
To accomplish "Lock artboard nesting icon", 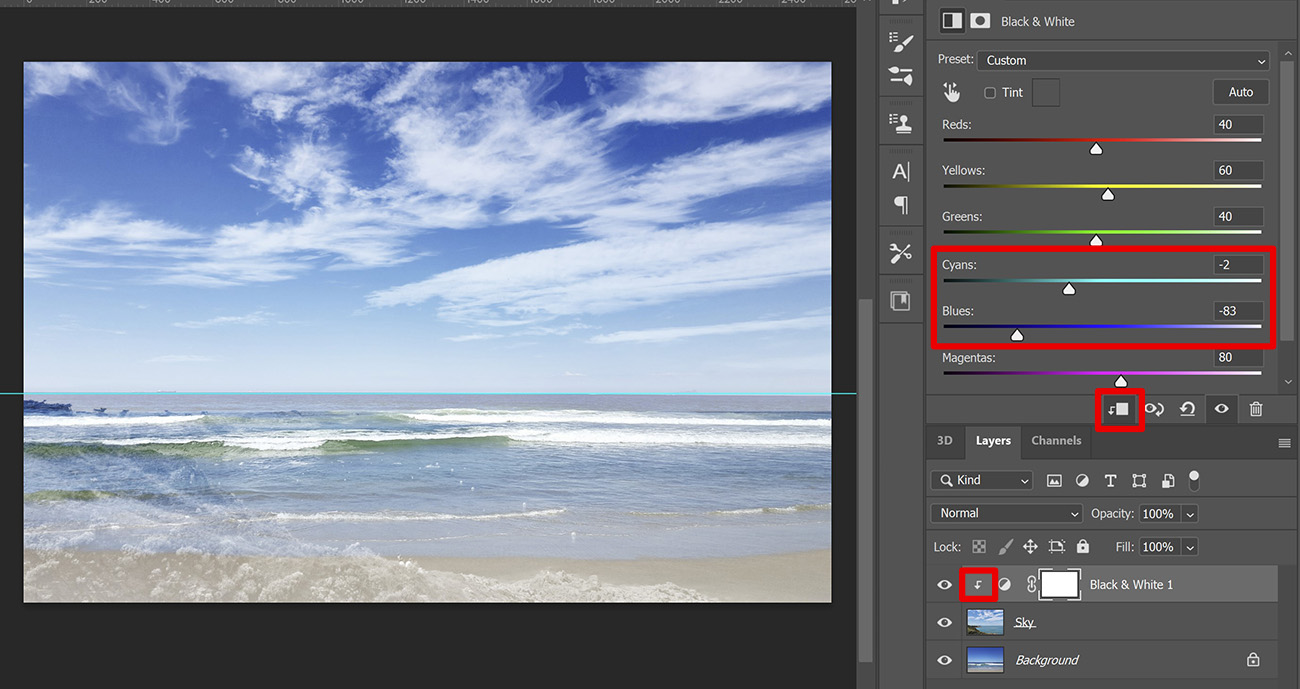I will 1057,547.
